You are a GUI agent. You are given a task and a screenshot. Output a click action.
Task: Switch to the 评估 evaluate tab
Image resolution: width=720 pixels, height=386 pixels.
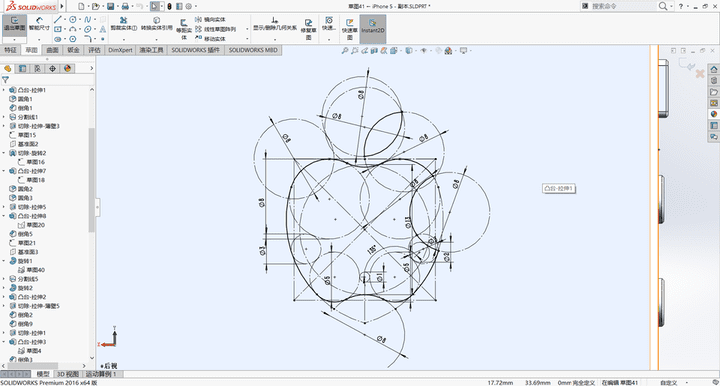pyautogui.click(x=94, y=50)
